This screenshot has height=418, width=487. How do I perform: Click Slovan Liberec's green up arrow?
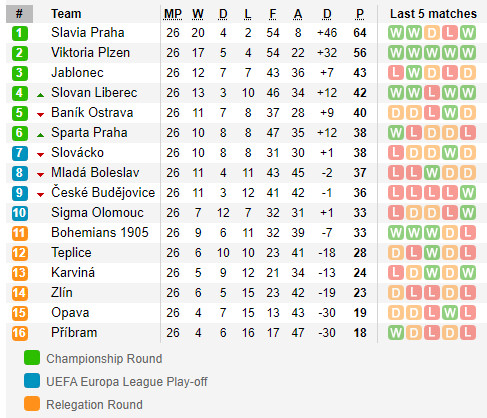coord(40,95)
